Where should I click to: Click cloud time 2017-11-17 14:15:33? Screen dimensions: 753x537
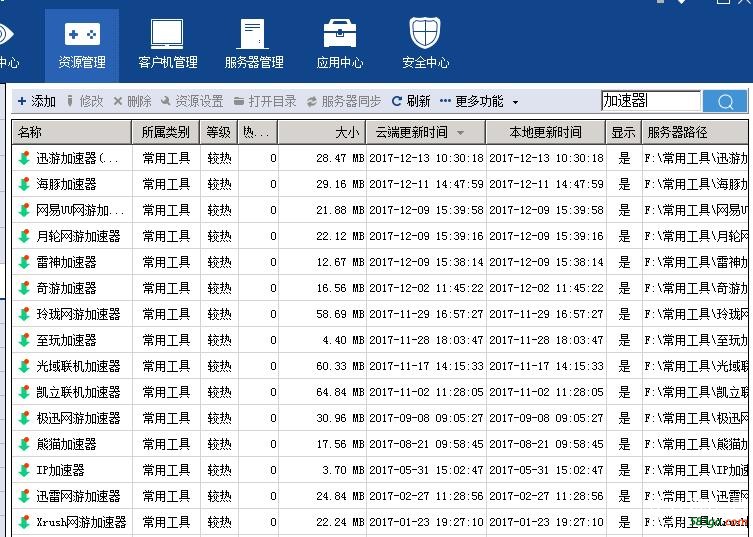(x=426, y=366)
